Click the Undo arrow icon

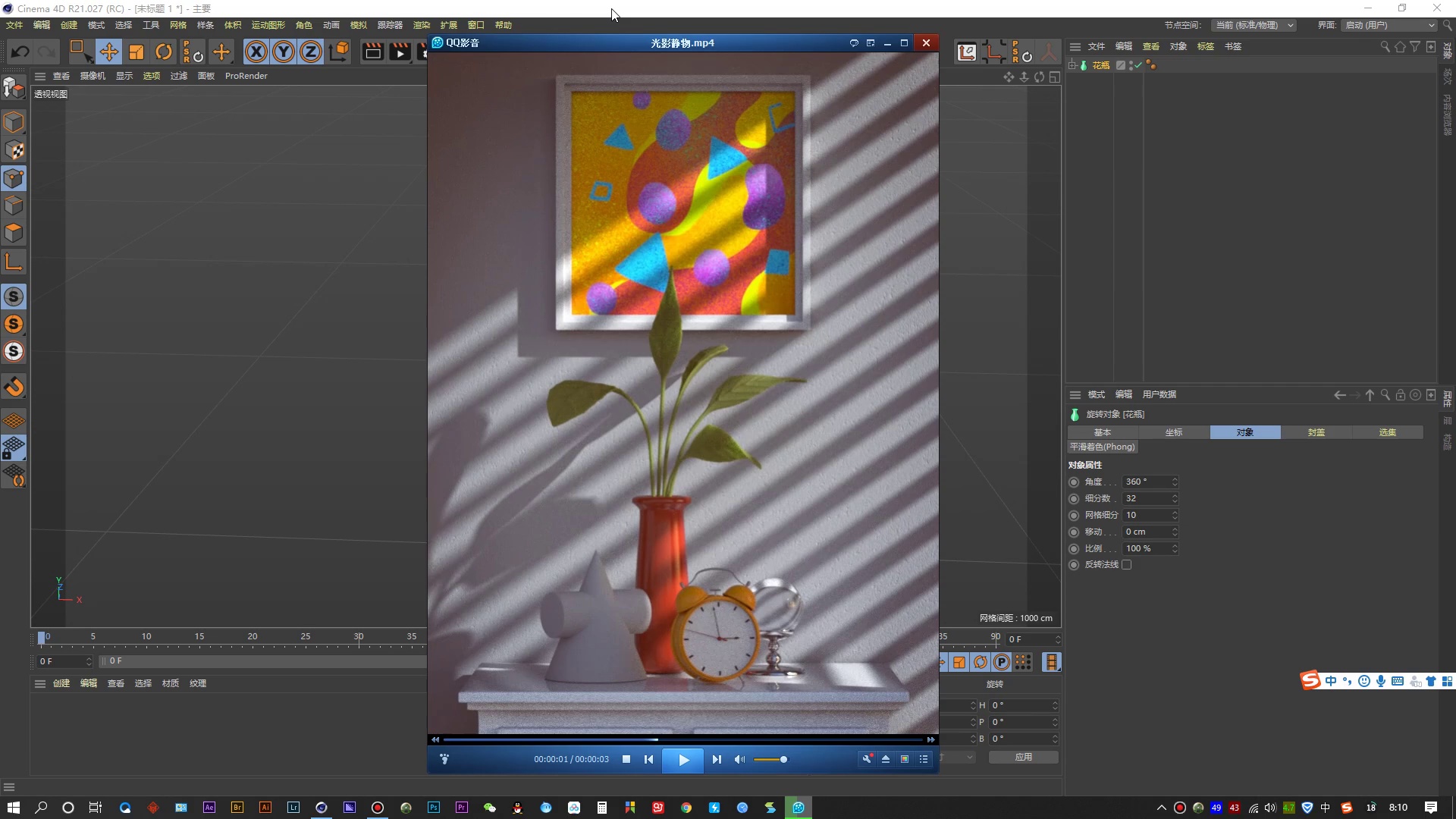point(20,52)
